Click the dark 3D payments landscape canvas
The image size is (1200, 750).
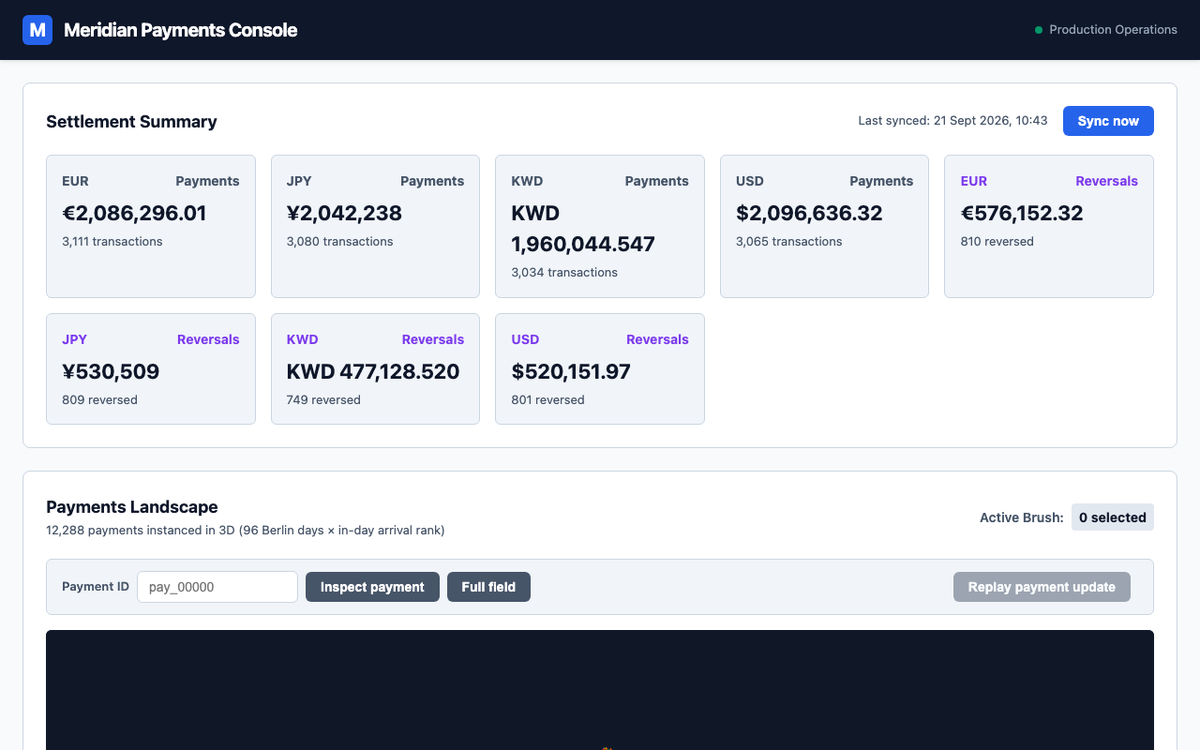(x=600, y=690)
